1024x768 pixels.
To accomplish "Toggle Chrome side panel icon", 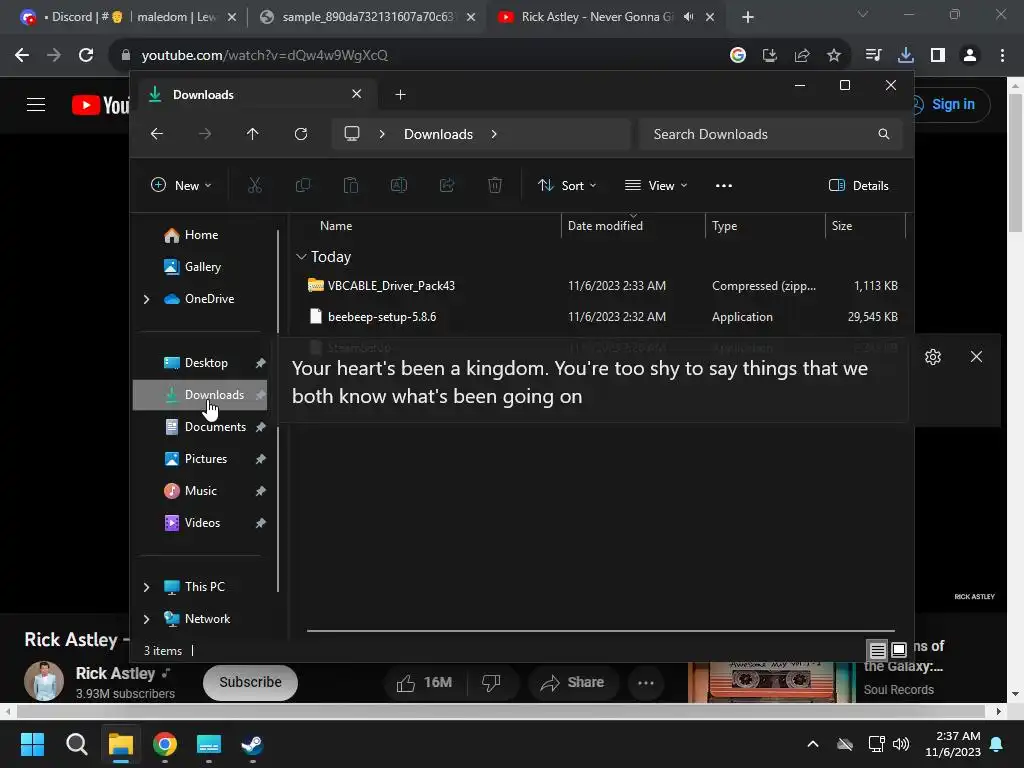I will pos(938,56).
